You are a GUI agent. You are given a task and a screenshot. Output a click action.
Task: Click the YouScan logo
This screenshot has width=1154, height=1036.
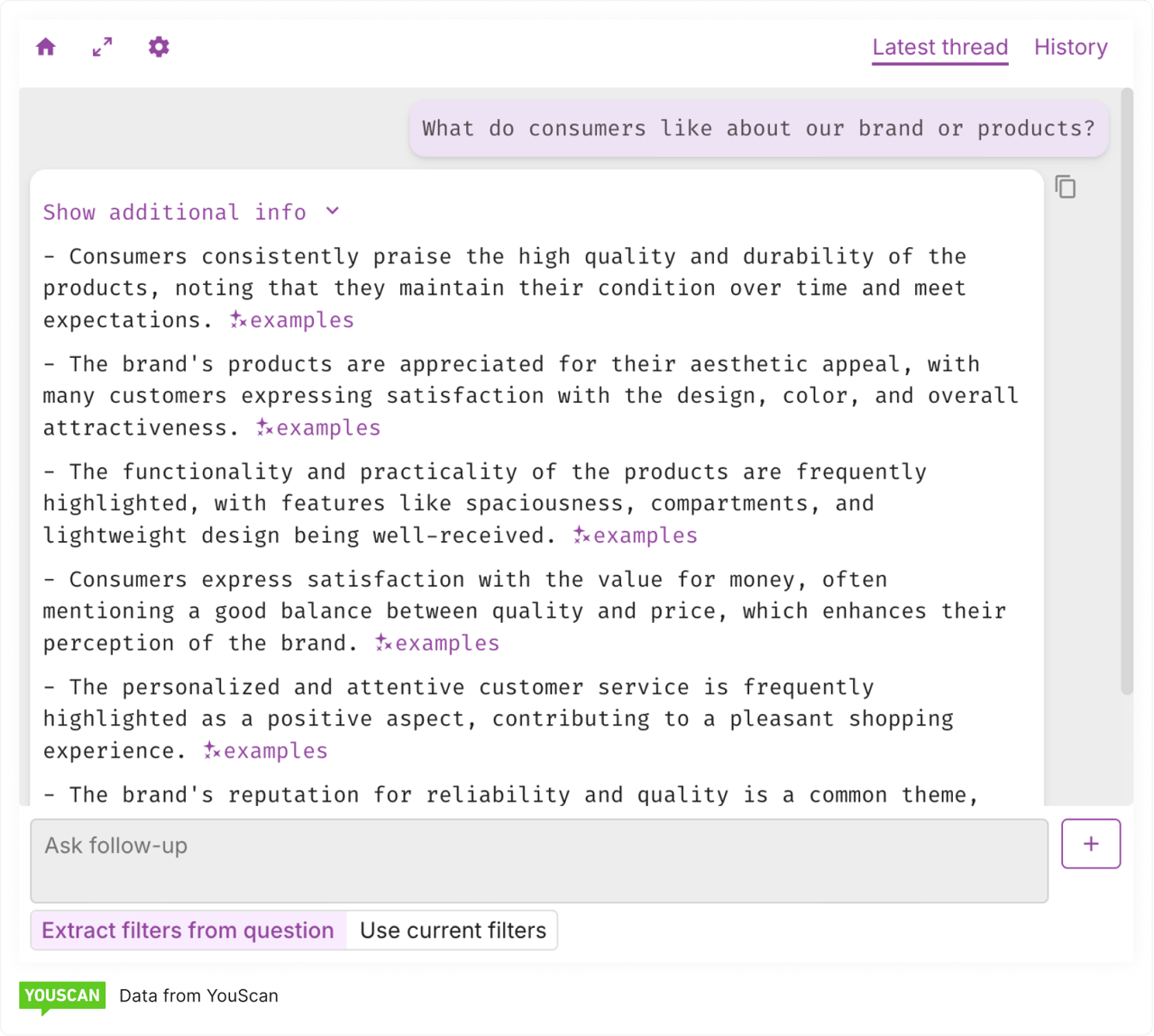(x=62, y=996)
